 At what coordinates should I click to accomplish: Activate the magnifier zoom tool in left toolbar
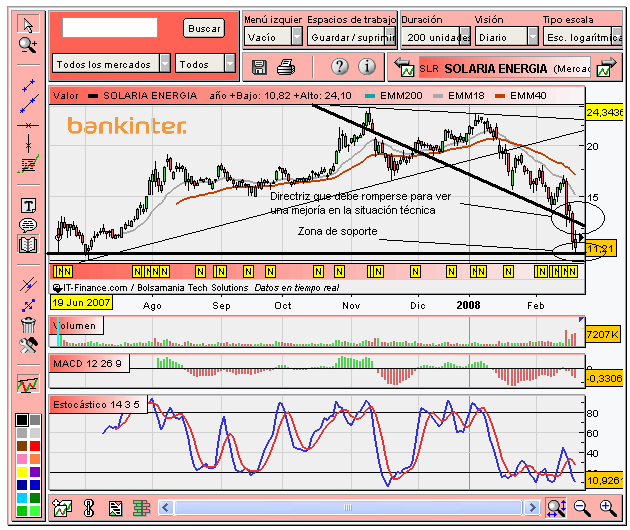(28, 45)
